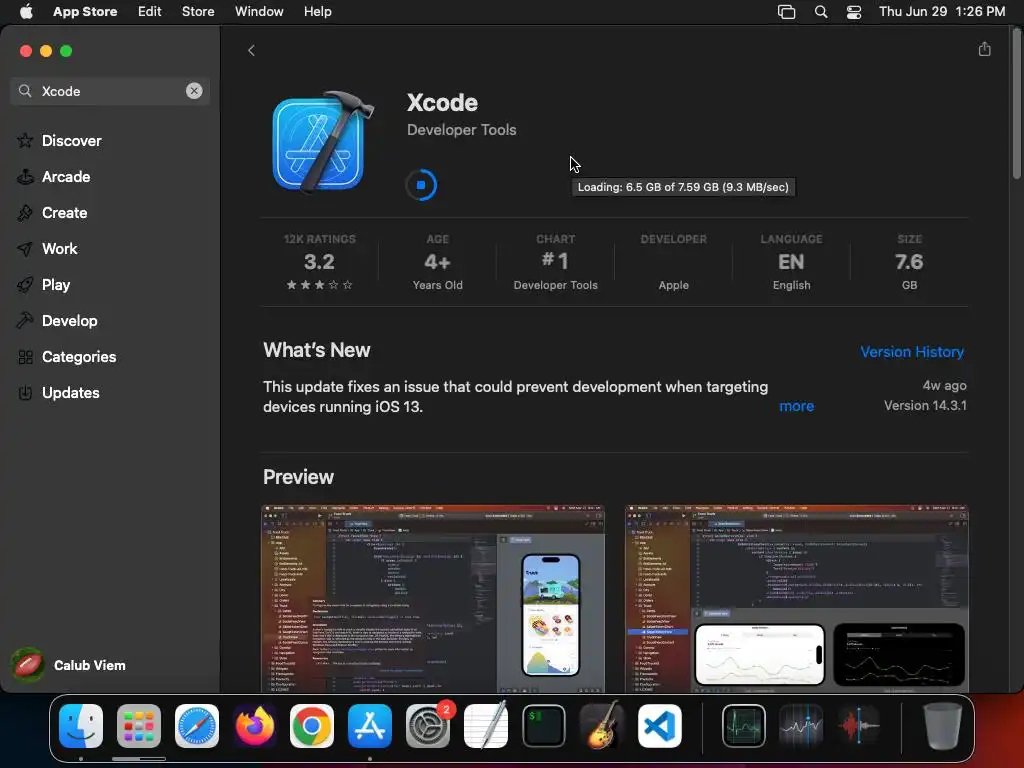Open Calub Viem account profile
Viewport: 1024px width, 768px height.
69,665
